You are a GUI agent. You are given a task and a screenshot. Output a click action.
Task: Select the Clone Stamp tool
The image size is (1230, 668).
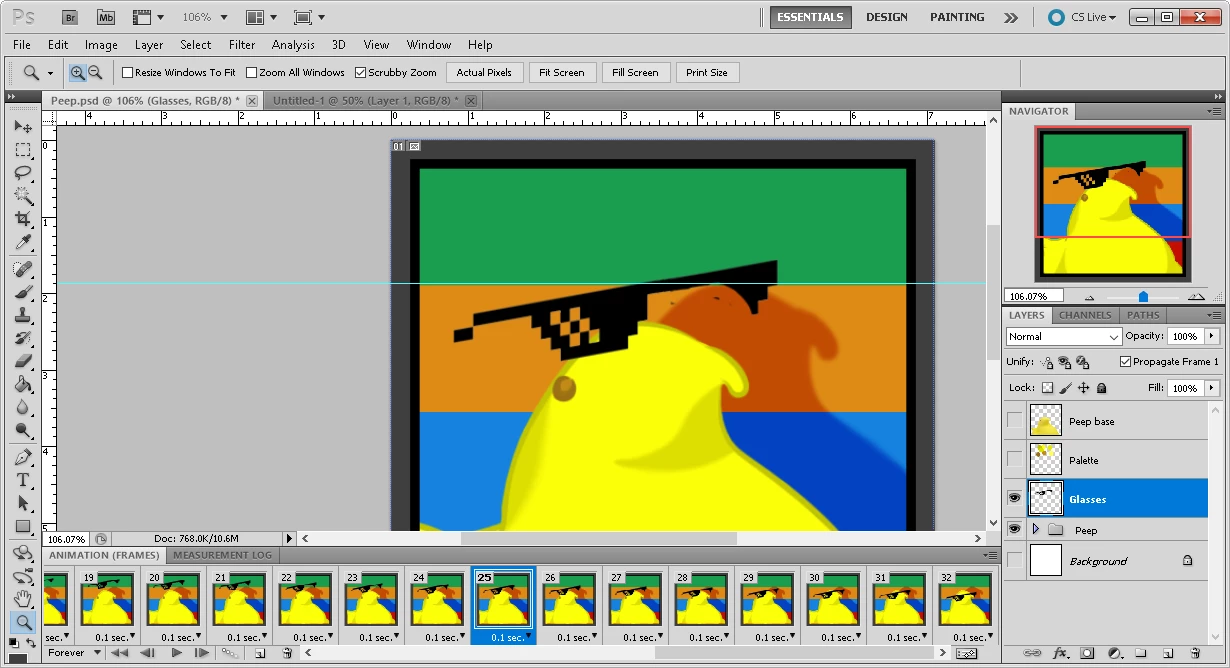pyautogui.click(x=23, y=315)
